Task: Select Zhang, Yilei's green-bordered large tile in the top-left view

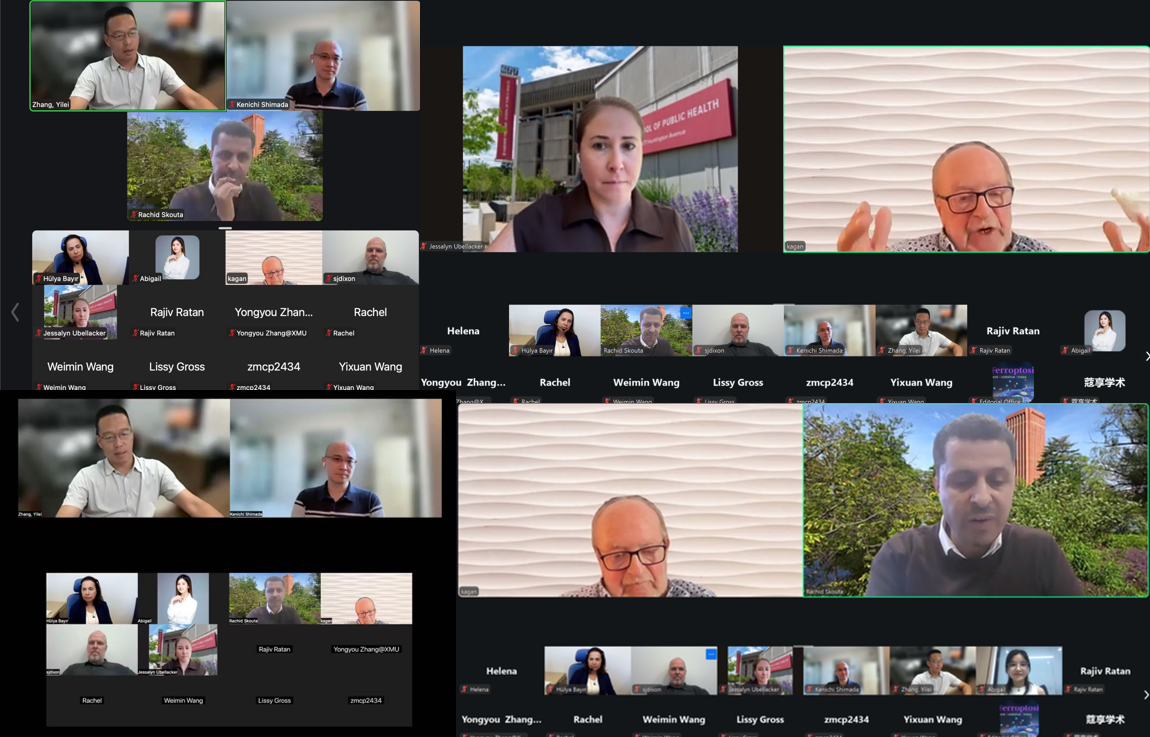Action: coord(128,56)
